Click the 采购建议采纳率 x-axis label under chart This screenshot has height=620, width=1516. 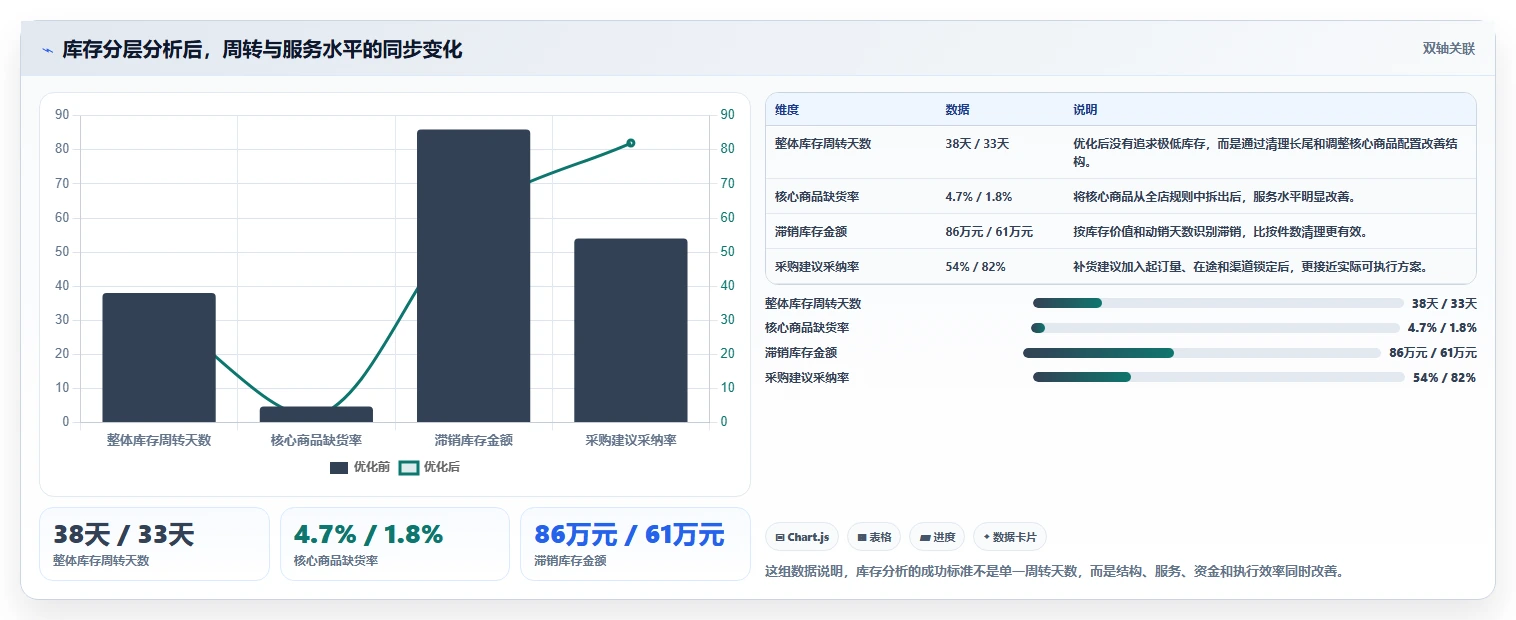[x=631, y=440]
